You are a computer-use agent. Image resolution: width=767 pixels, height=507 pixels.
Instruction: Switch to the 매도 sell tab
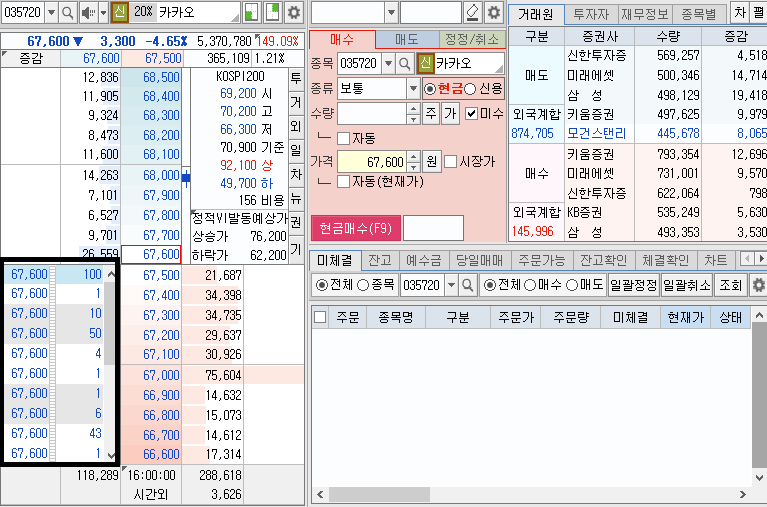[407, 39]
